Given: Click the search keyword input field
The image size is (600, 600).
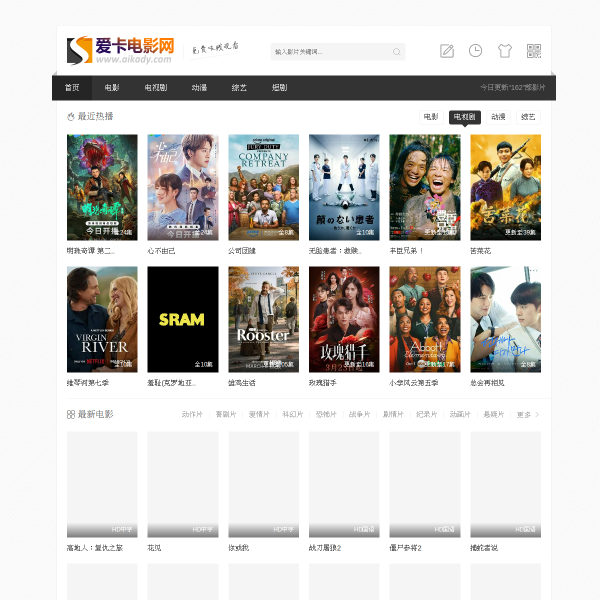Looking at the screenshot, I should (330, 52).
